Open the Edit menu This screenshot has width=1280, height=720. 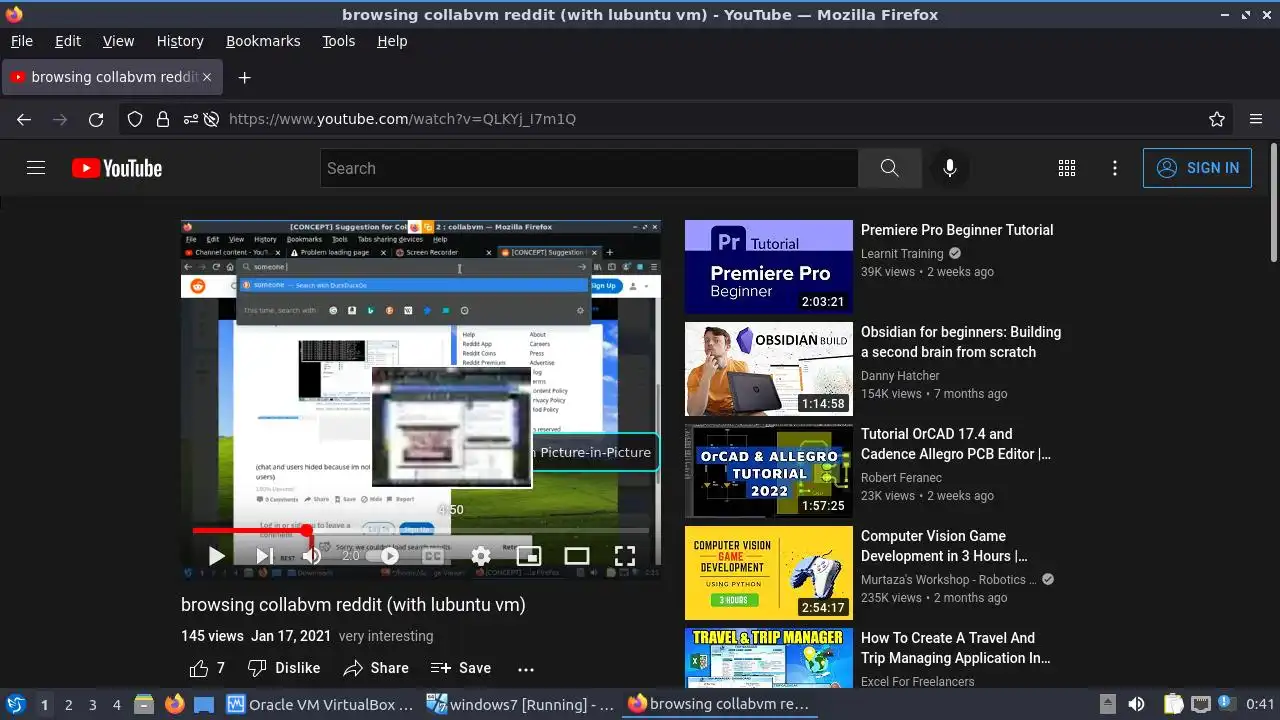(x=68, y=41)
